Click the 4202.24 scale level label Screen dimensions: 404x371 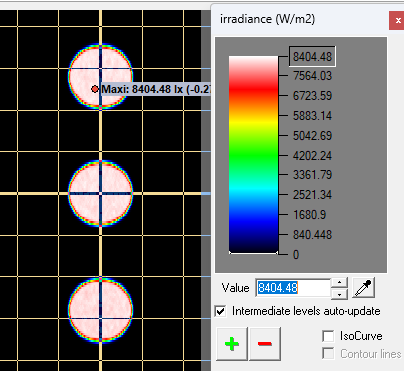tap(312, 156)
